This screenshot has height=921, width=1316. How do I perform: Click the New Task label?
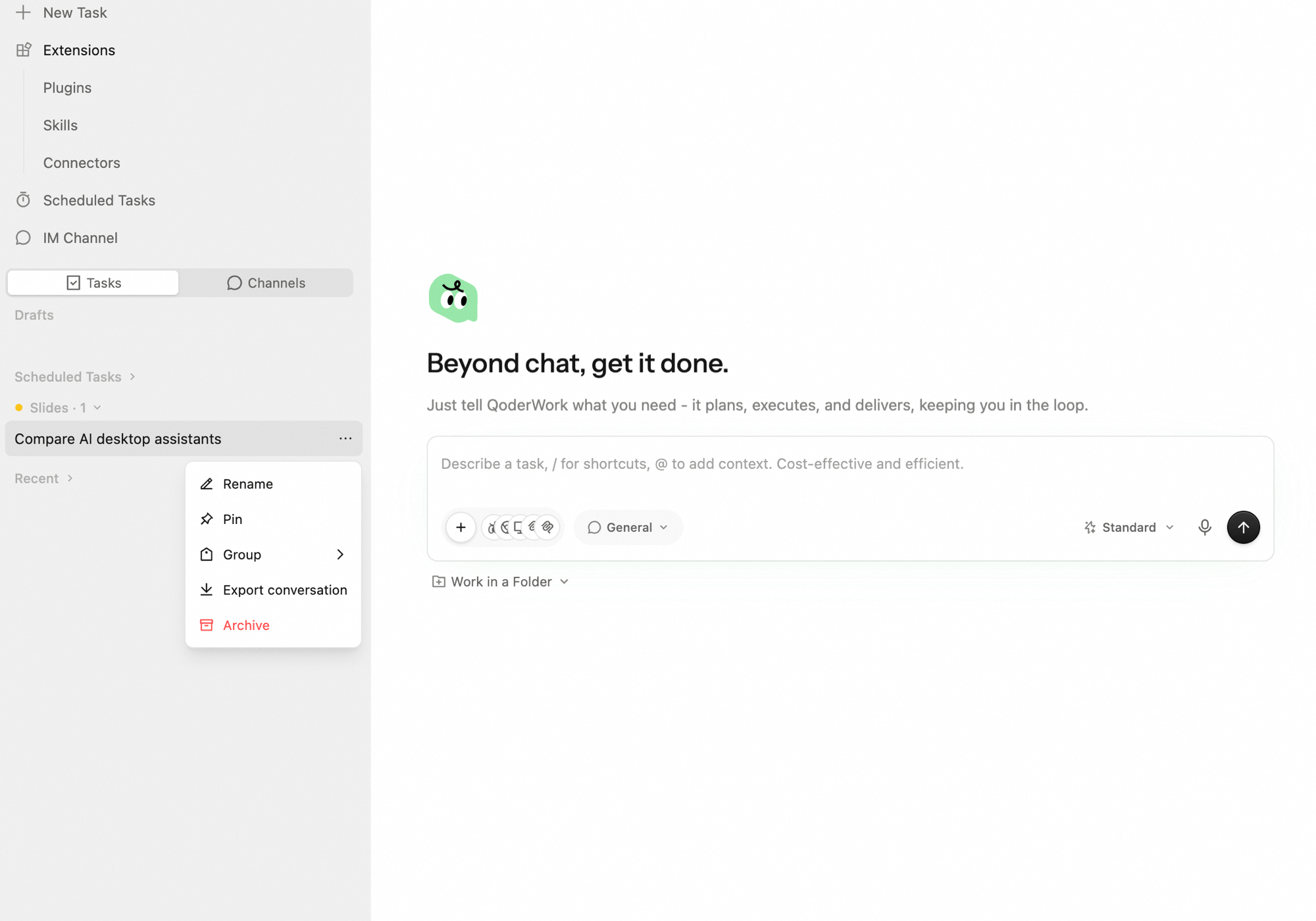(x=75, y=13)
